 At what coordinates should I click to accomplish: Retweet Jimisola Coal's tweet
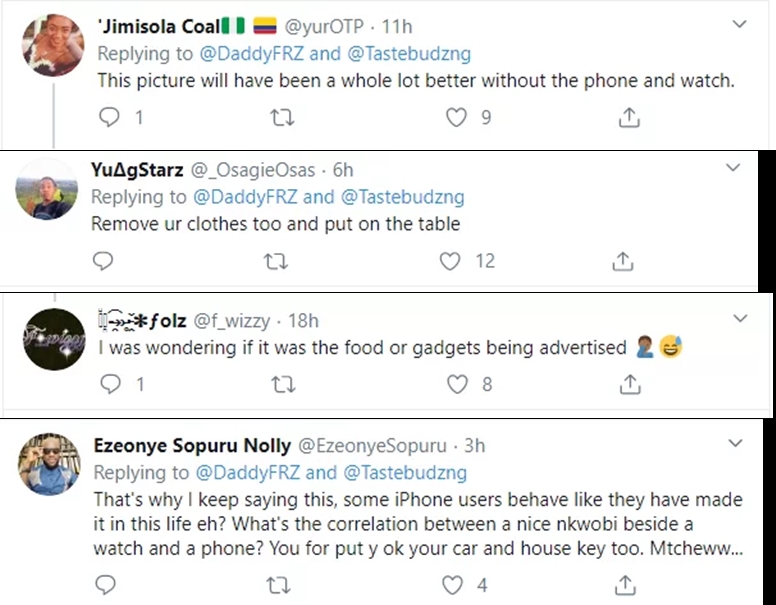coord(283,118)
